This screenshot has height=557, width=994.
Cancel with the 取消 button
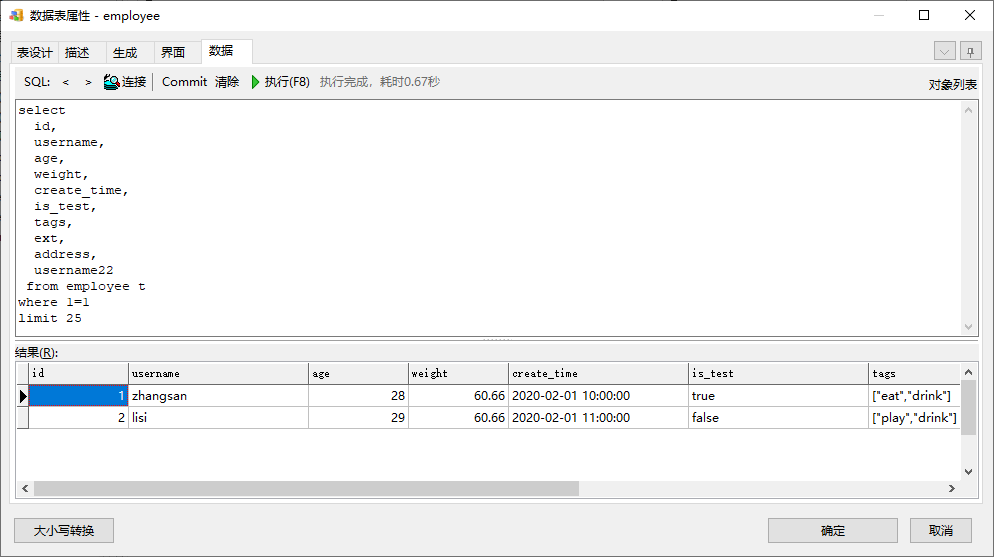[x=941, y=530]
